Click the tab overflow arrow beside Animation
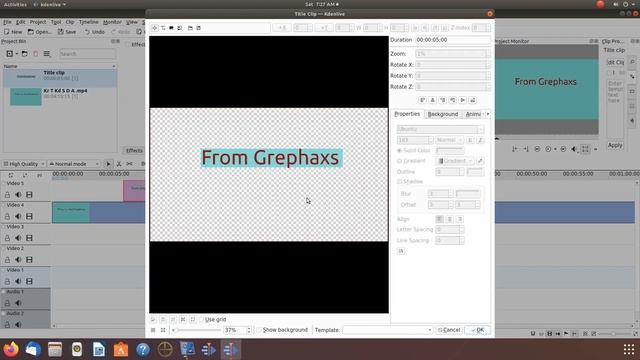Image resolution: width=640 pixels, height=360 pixels. coord(488,114)
